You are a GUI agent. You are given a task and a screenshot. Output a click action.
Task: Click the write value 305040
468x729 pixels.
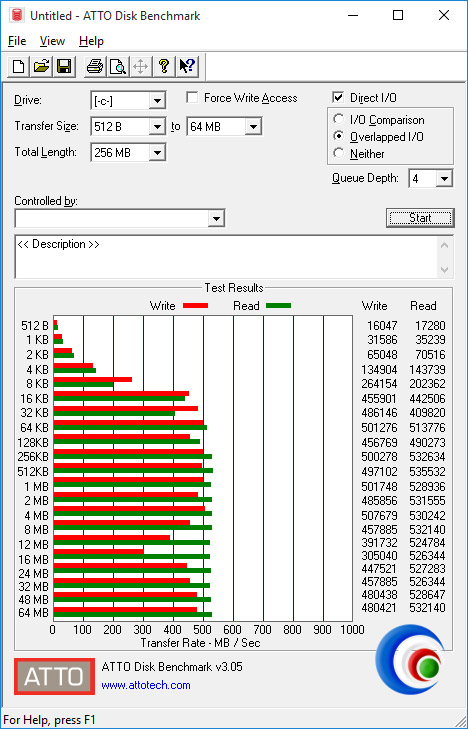379,556
